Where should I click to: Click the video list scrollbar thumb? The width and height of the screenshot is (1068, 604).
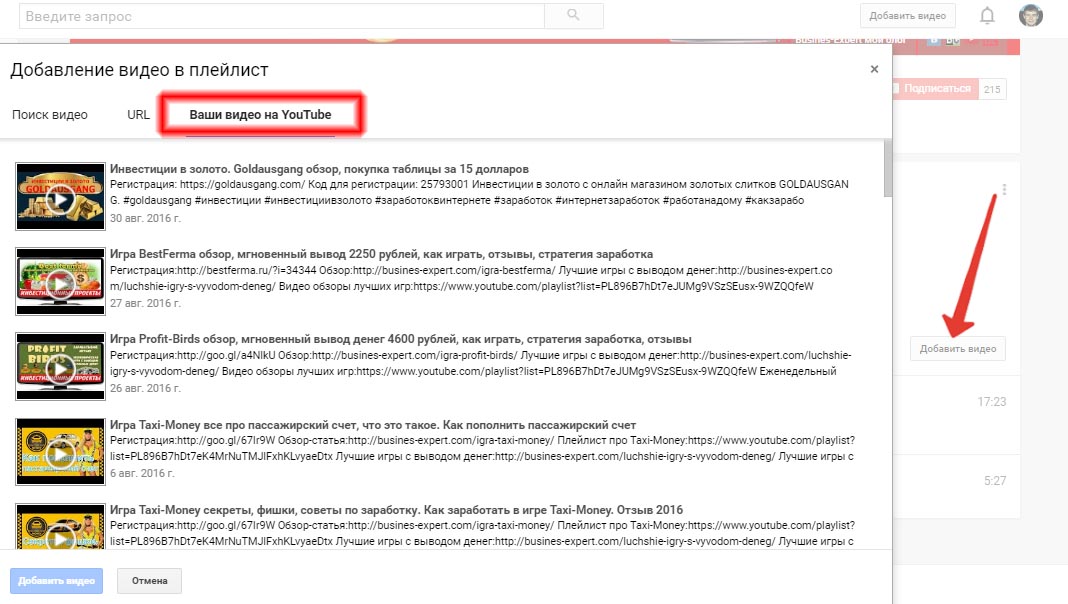coord(888,168)
